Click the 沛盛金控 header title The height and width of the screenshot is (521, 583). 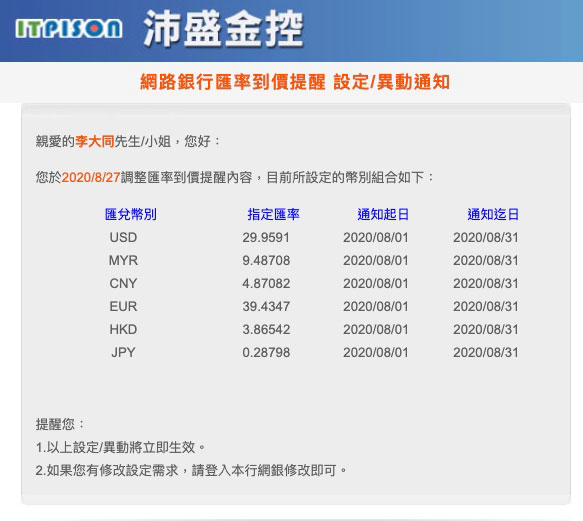pos(223,29)
